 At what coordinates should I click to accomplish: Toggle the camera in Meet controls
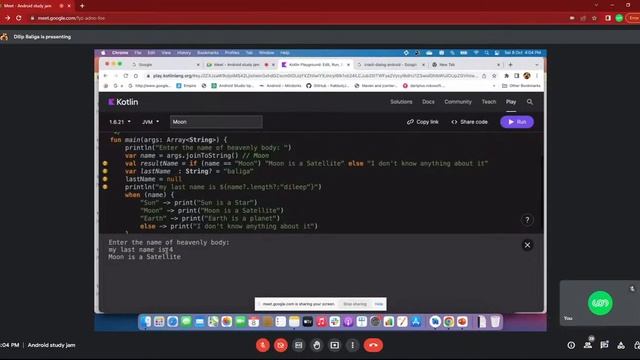pos(281,345)
